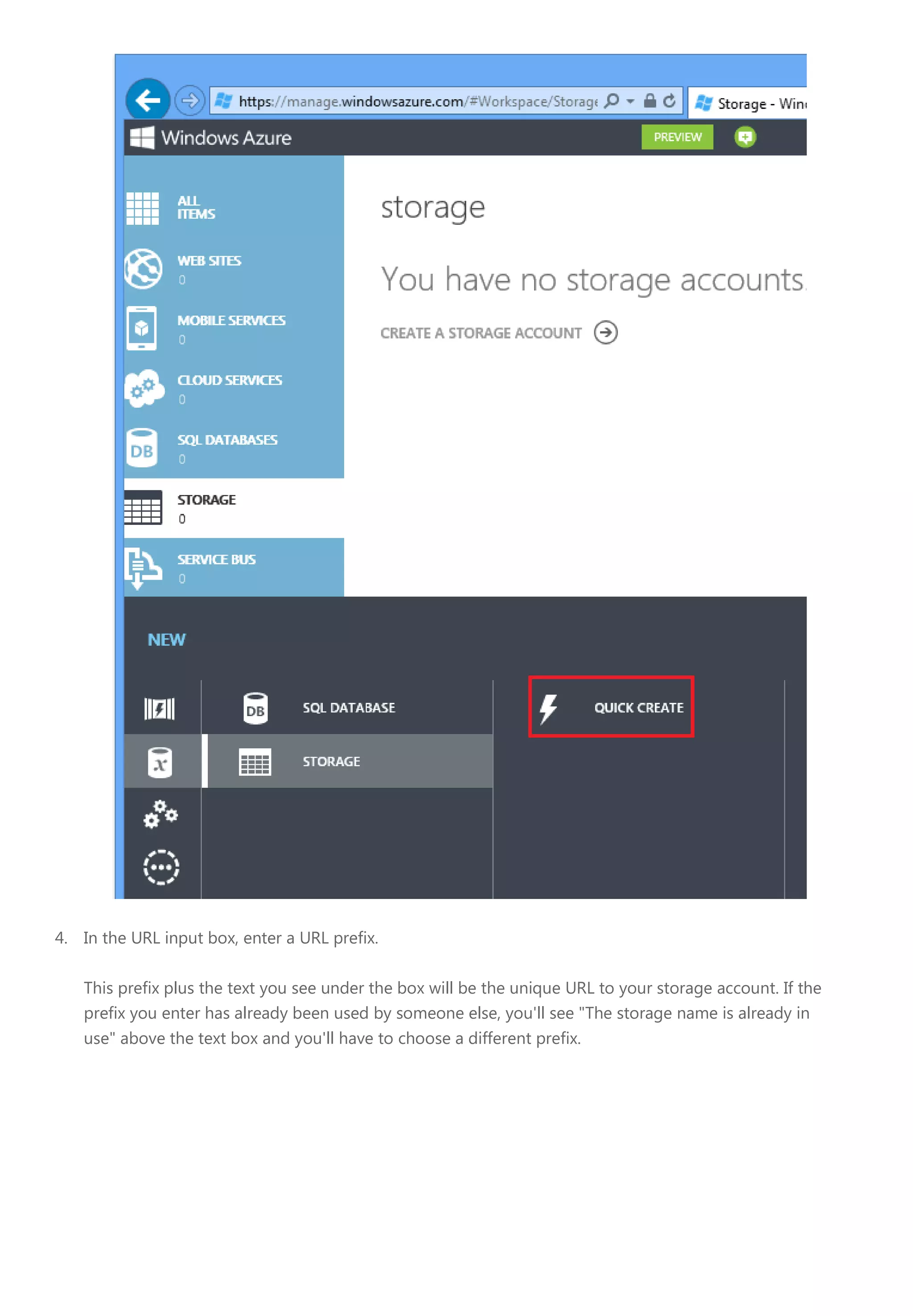Open CLOUD SERVICES in sidebar

click(234, 388)
